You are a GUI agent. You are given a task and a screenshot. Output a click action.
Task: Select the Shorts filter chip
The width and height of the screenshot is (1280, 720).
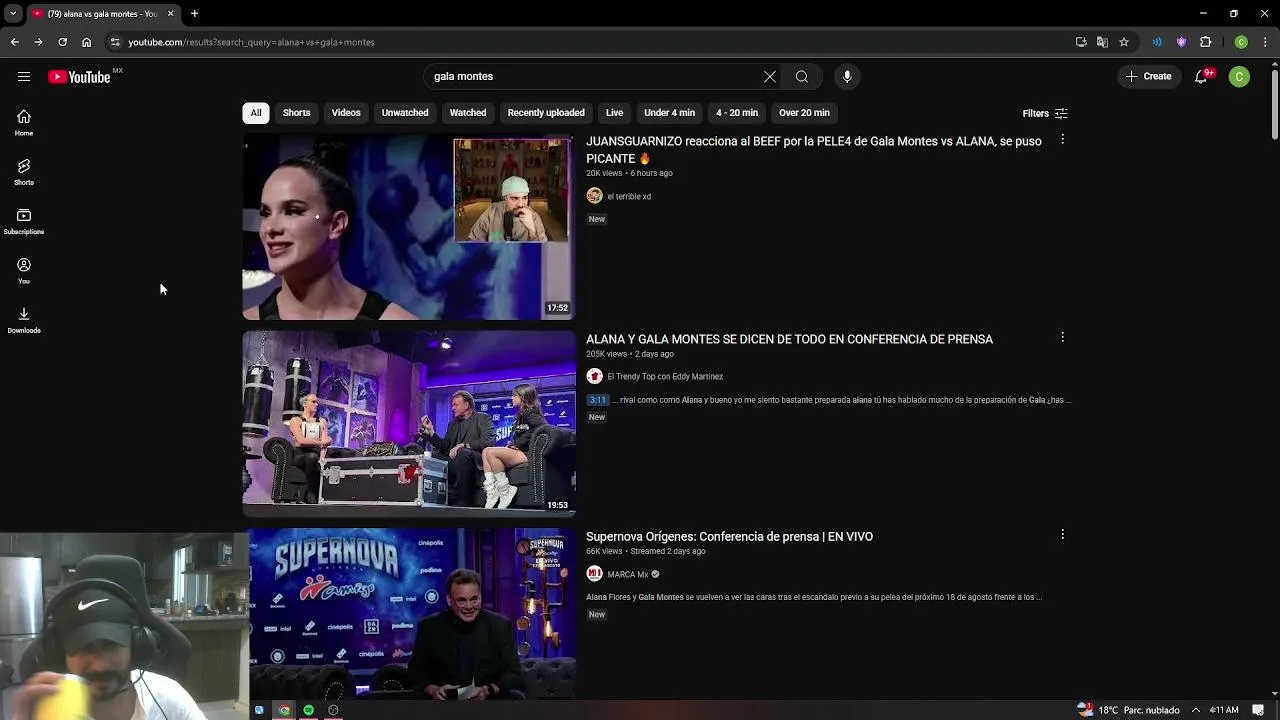click(x=296, y=113)
